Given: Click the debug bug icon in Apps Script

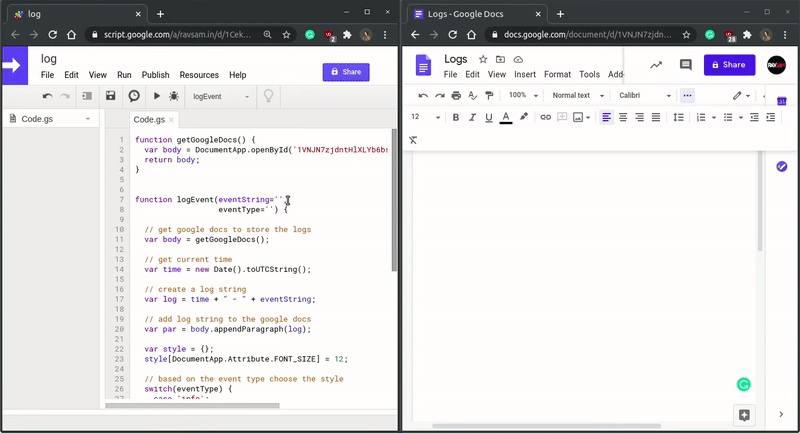Looking at the screenshot, I should pyautogui.click(x=174, y=96).
